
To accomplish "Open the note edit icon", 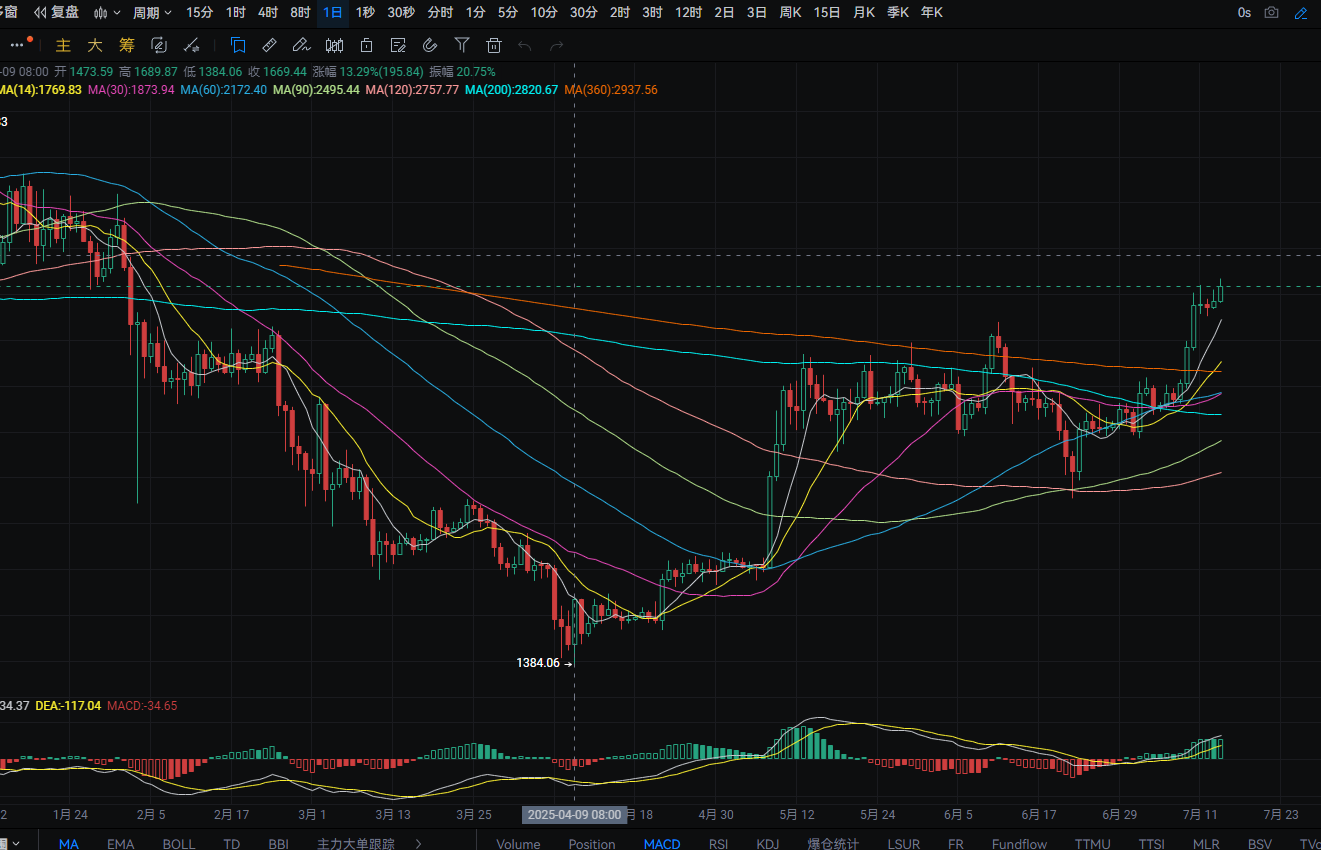I will [398, 45].
